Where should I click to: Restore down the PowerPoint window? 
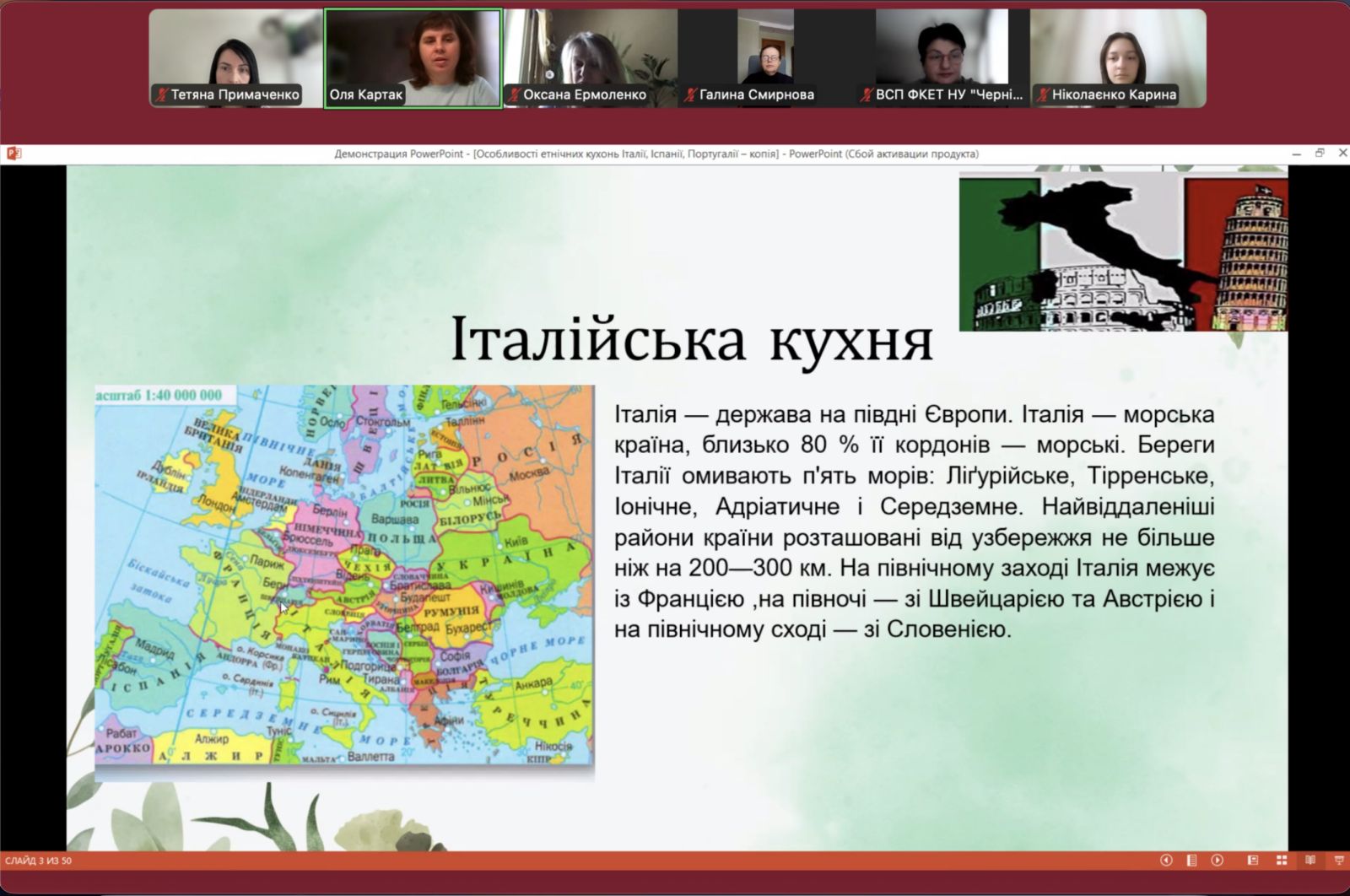1320,154
